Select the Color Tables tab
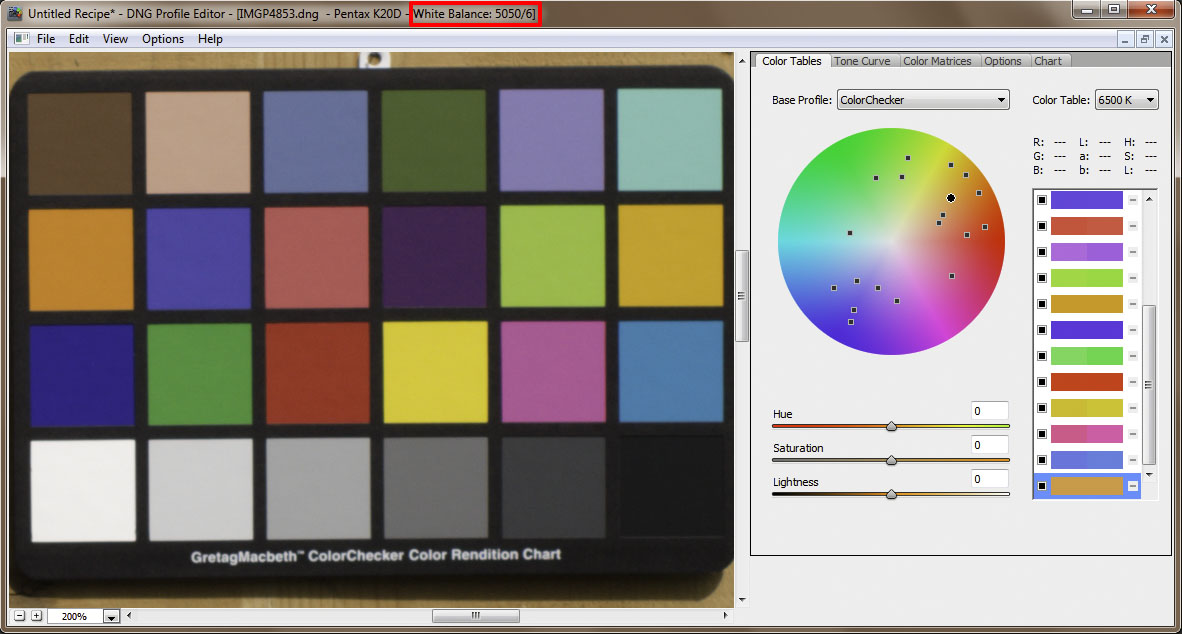Screen dimensions: 1182x634 [792, 61]
